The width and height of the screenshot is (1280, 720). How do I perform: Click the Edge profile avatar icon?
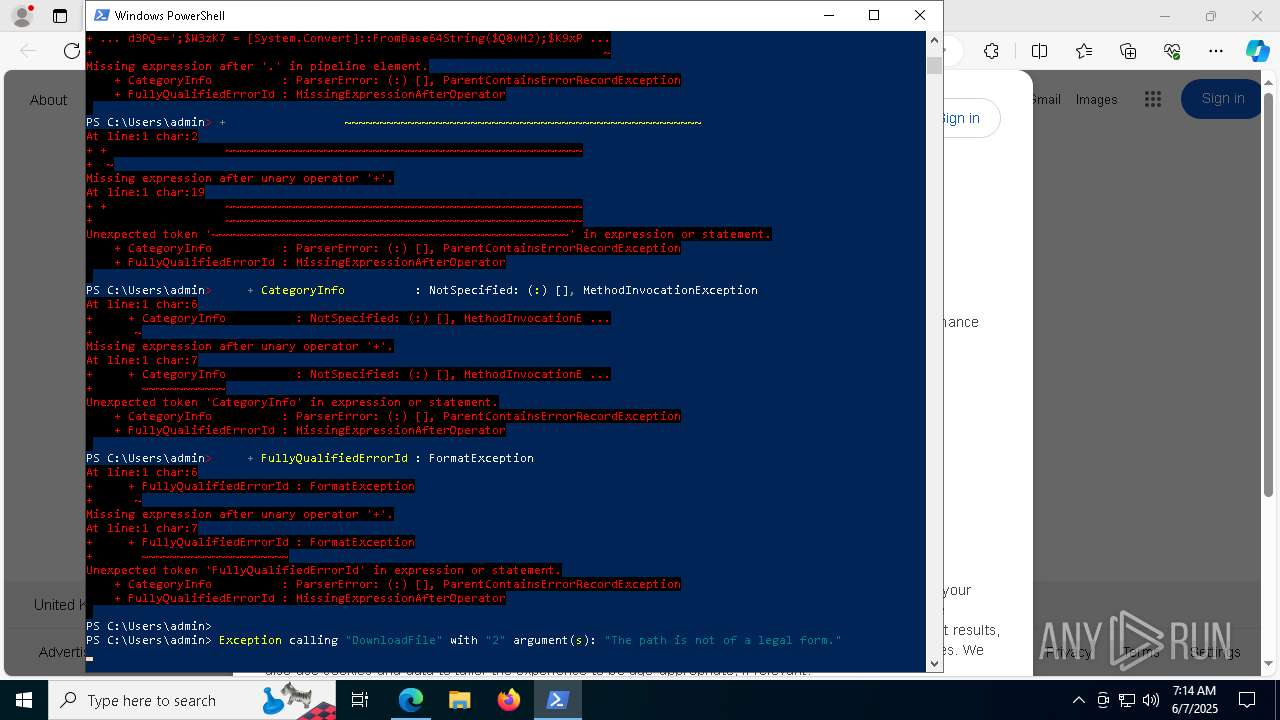pyautogui.click(x=21, y=16)
